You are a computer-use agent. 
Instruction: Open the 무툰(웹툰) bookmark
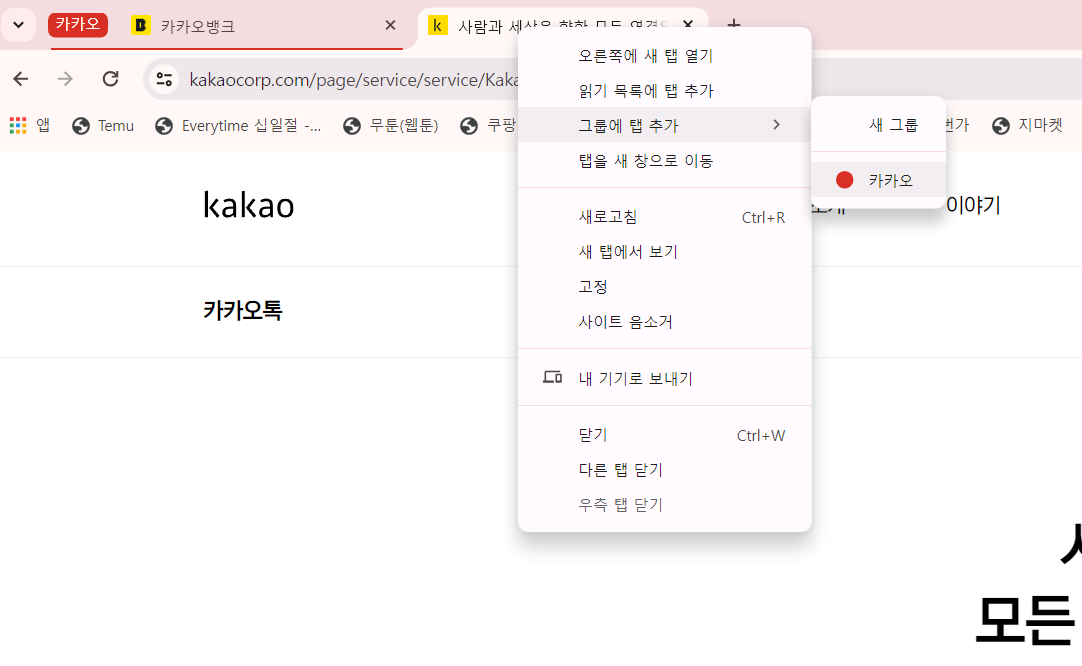pos(391,126)
